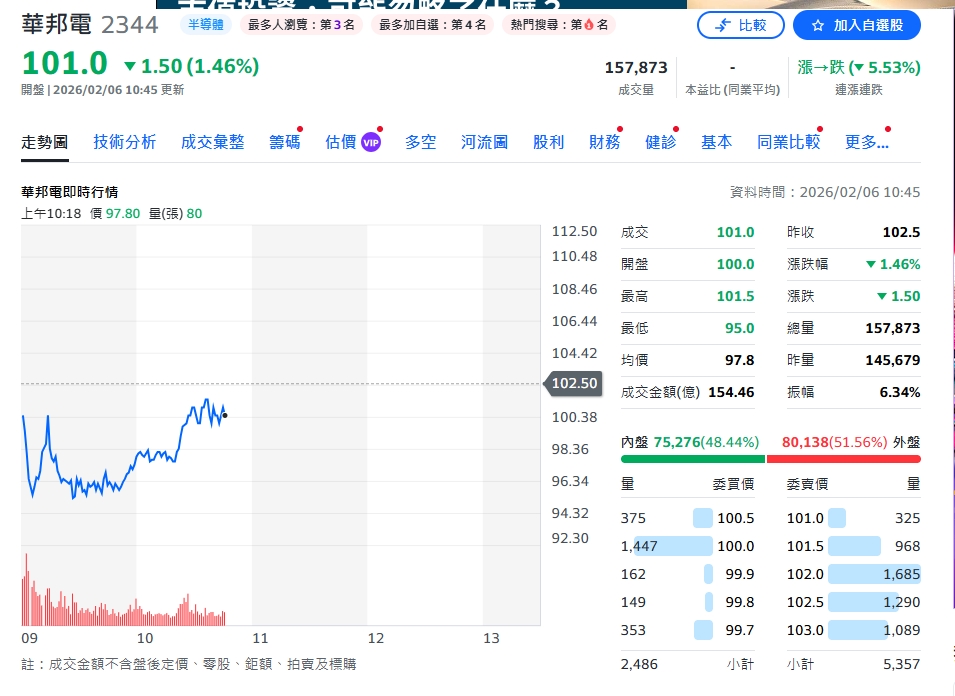This screenshot has height=696, width=955.
Task: Click the red 外盤 ratio bar
Action: (843, 459)
